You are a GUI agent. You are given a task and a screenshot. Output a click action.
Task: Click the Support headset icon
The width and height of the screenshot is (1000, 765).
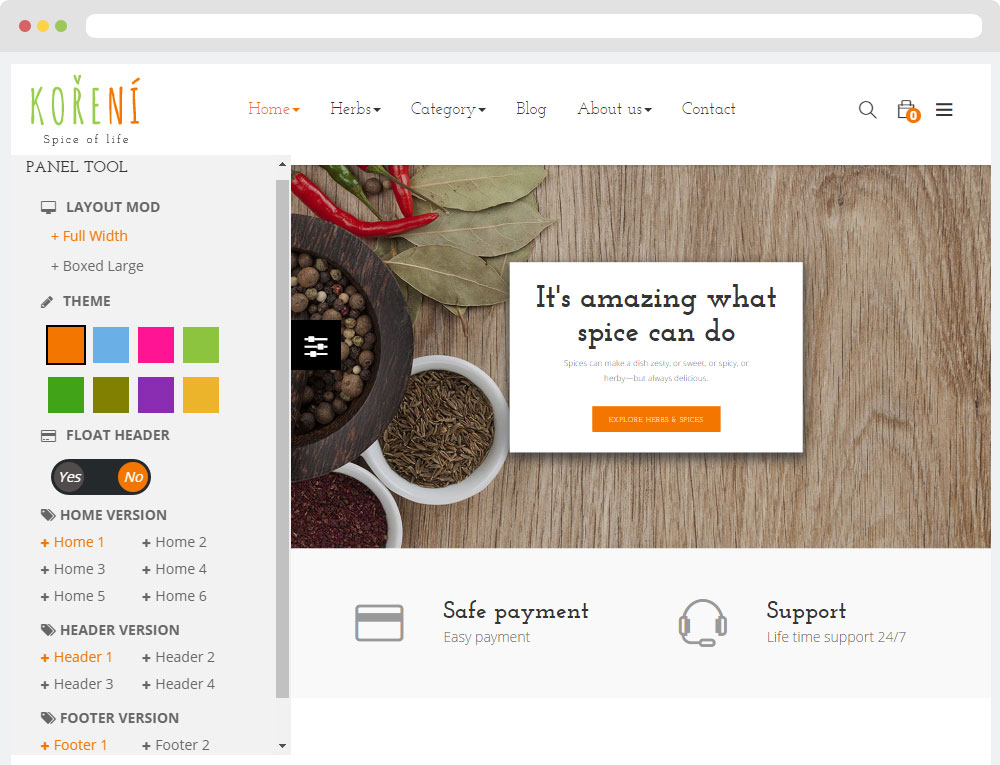pos(702,622)
